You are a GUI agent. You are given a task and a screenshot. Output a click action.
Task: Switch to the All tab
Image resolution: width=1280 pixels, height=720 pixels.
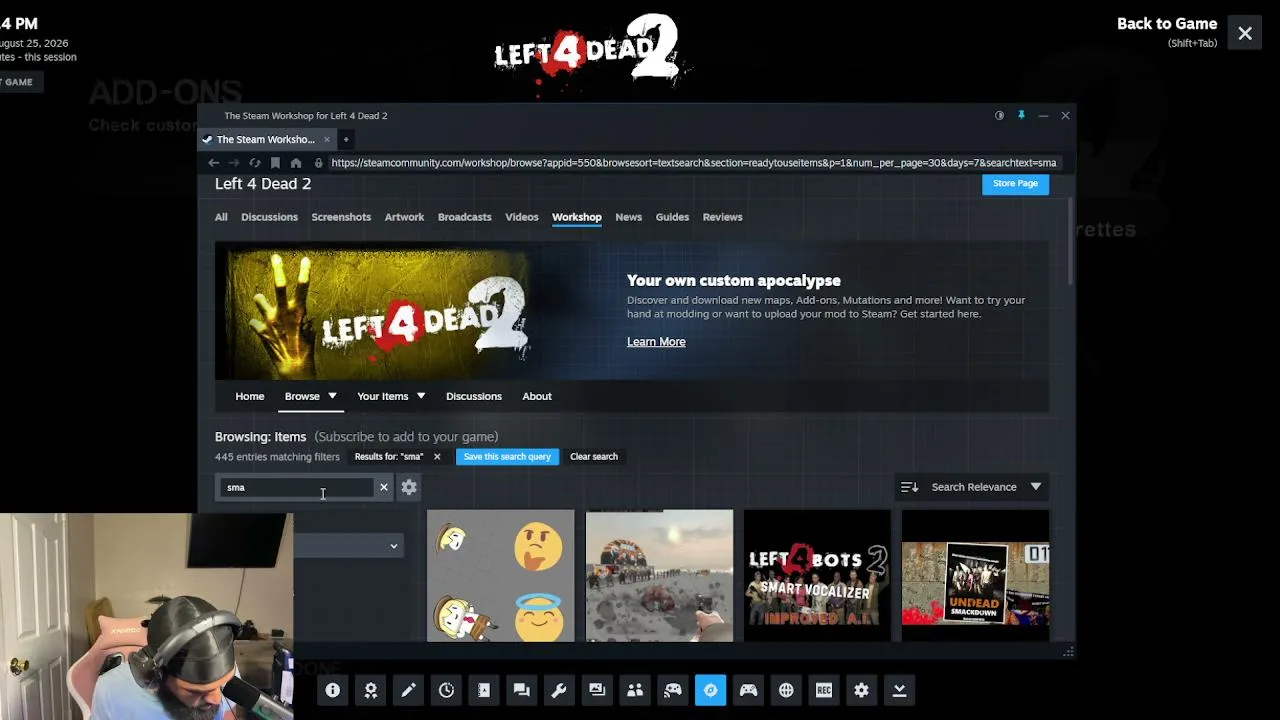pos(221,217)
